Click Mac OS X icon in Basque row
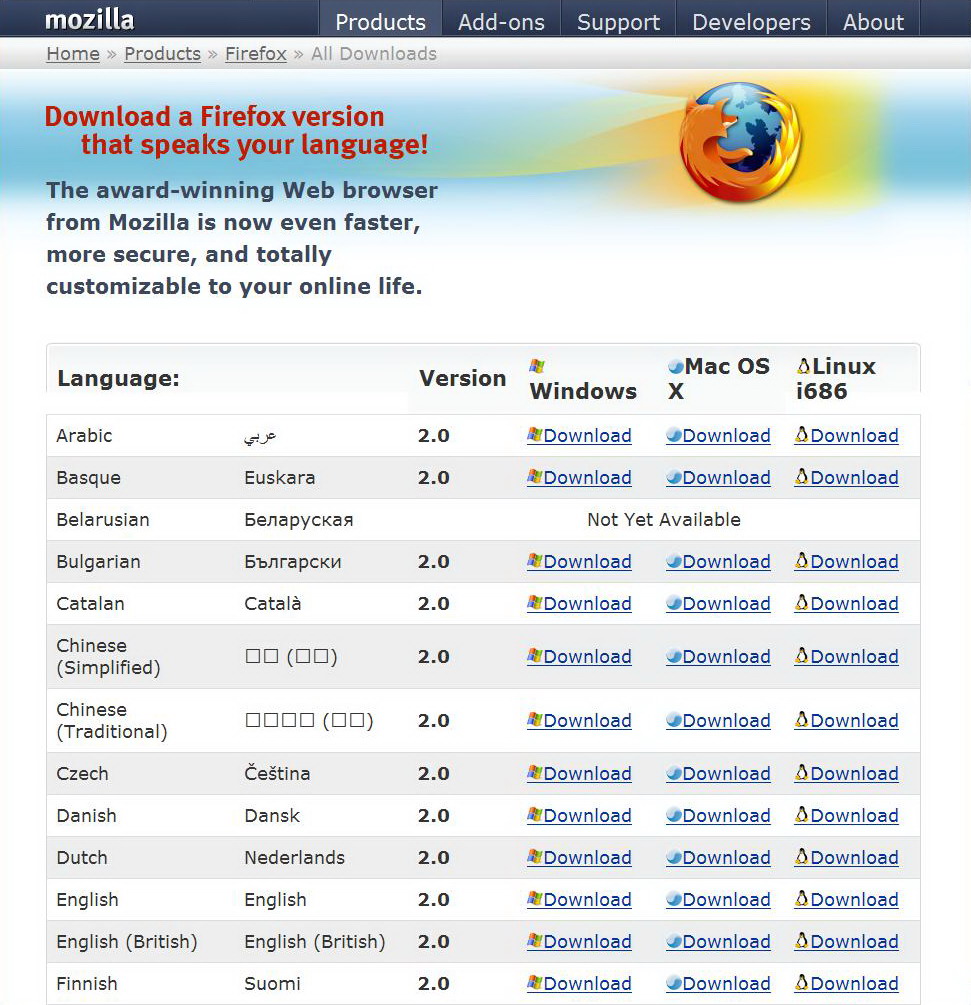 click(674, 478)
